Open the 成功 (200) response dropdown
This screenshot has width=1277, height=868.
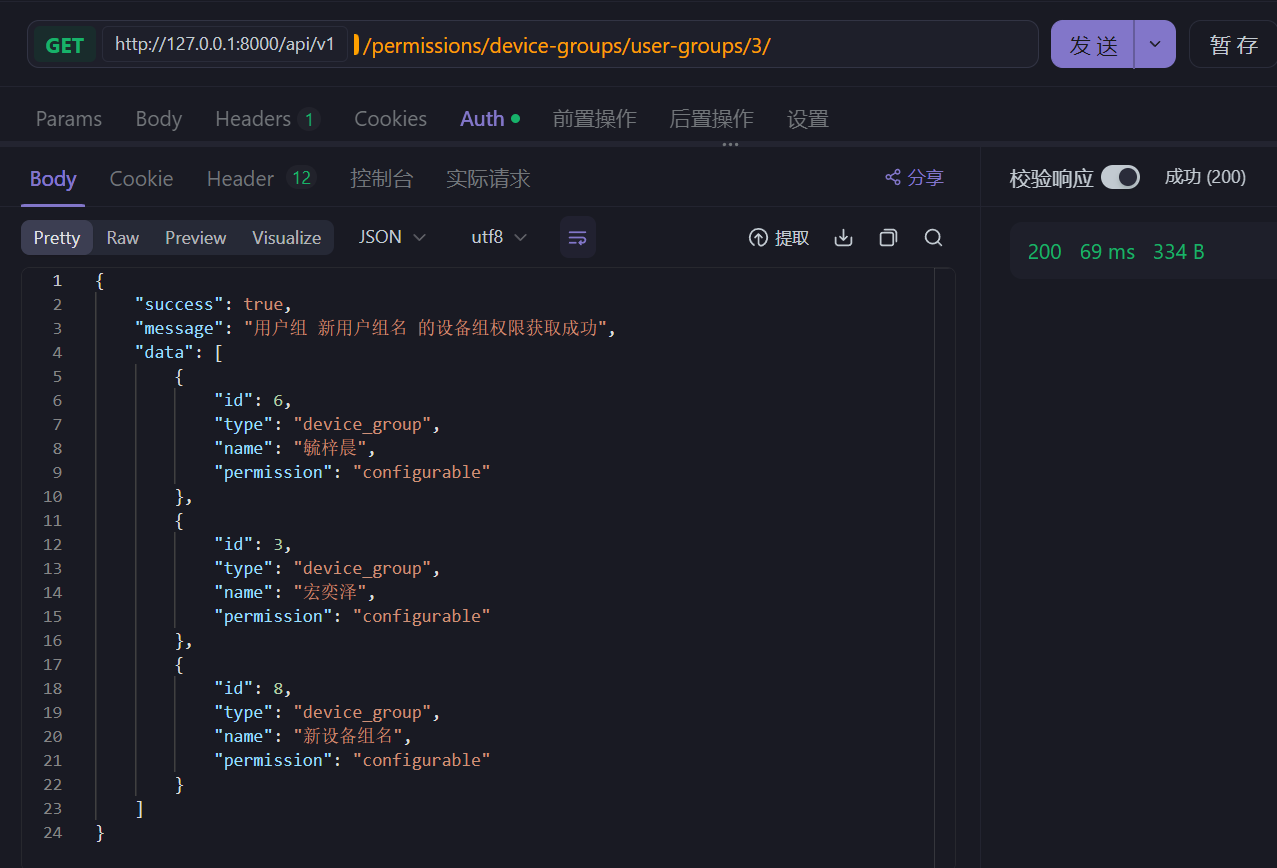tap(1205, 177)
